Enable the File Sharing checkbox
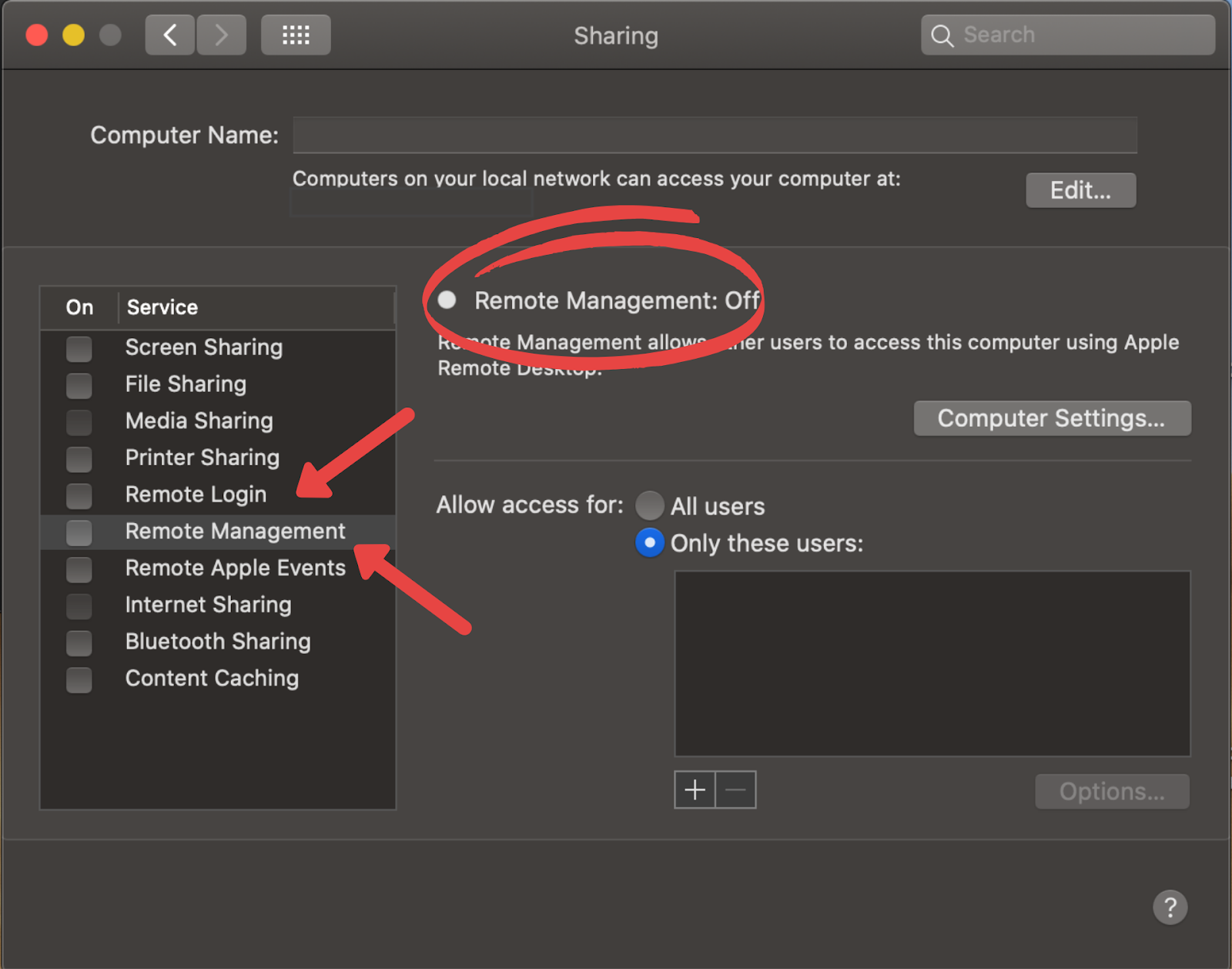Viewport: 1232px width, 969px height. tap(79, 385)
